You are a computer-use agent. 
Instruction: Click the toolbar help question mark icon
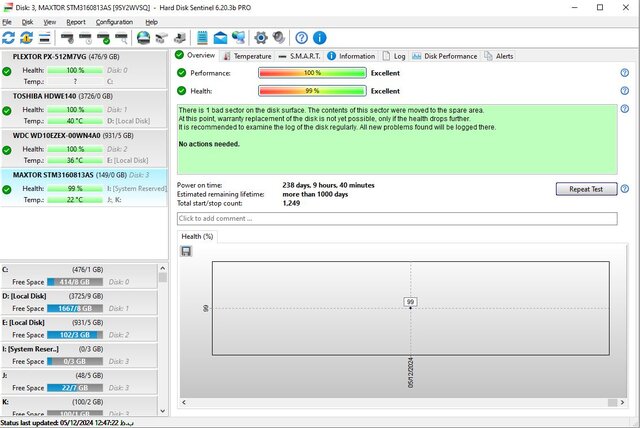click(301, 37)
